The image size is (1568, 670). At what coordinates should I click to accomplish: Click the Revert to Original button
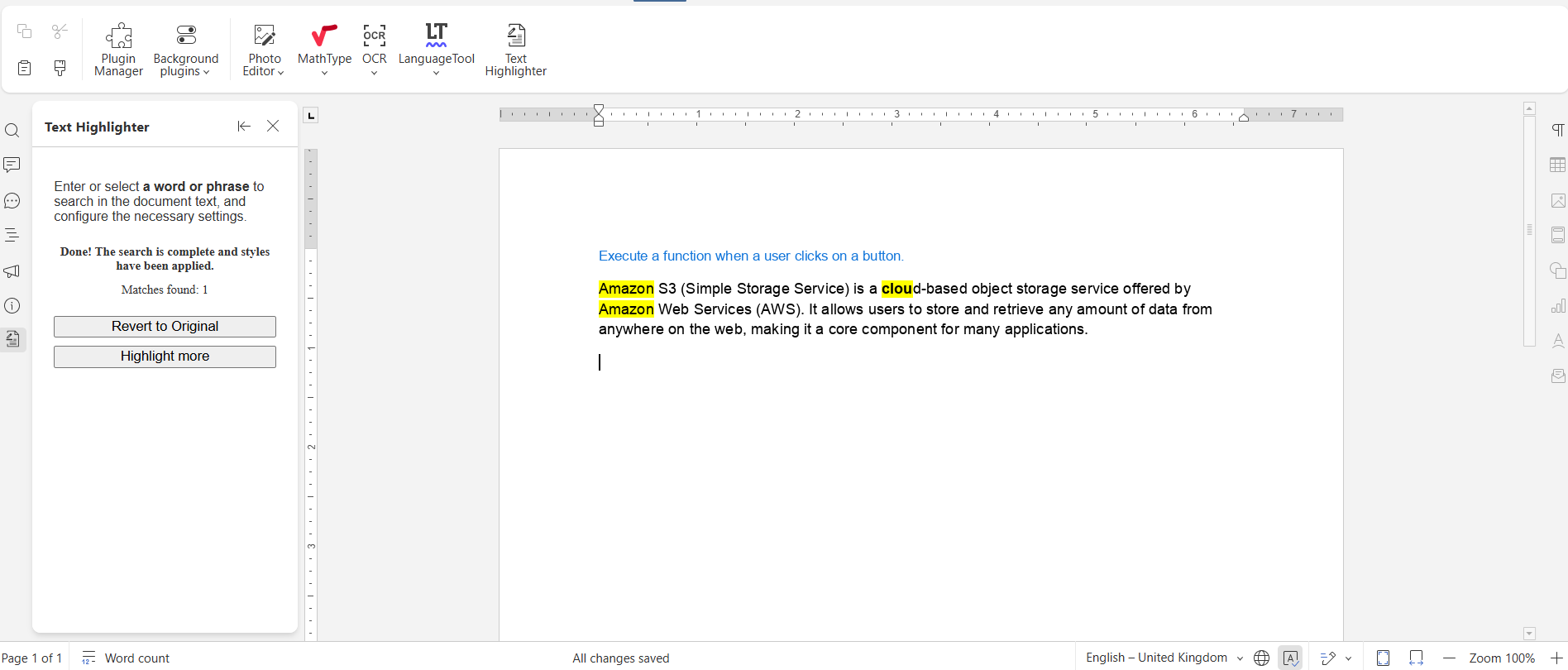[x=165, y=327]
